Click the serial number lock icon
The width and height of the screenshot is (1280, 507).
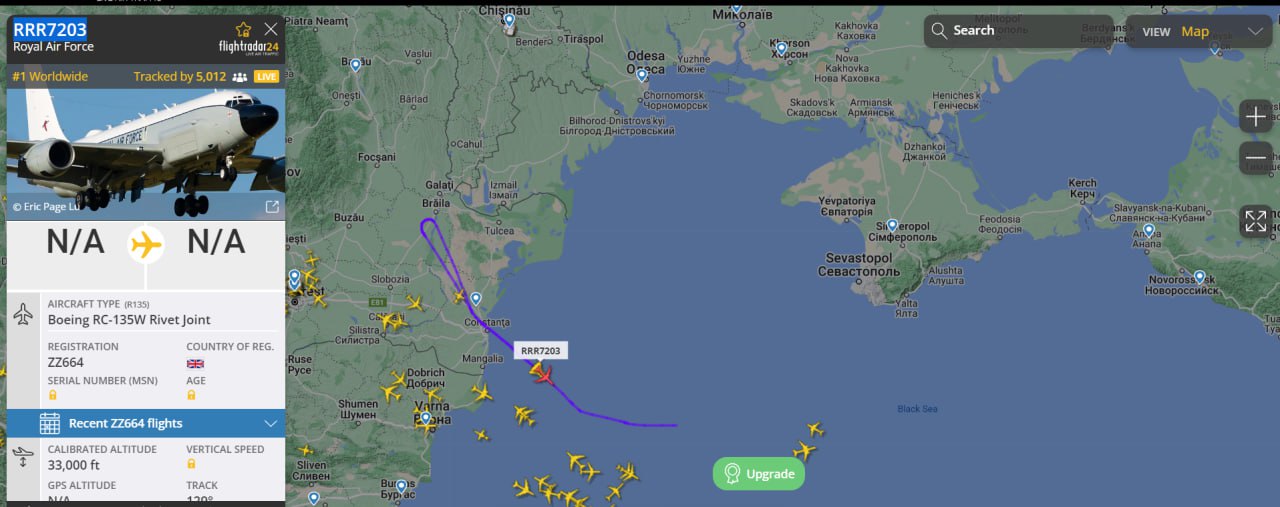pos(53,395)
